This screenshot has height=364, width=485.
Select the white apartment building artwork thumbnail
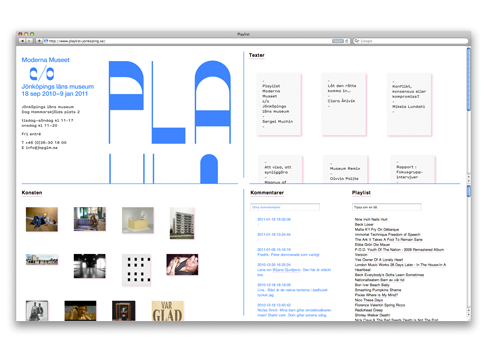182,223
